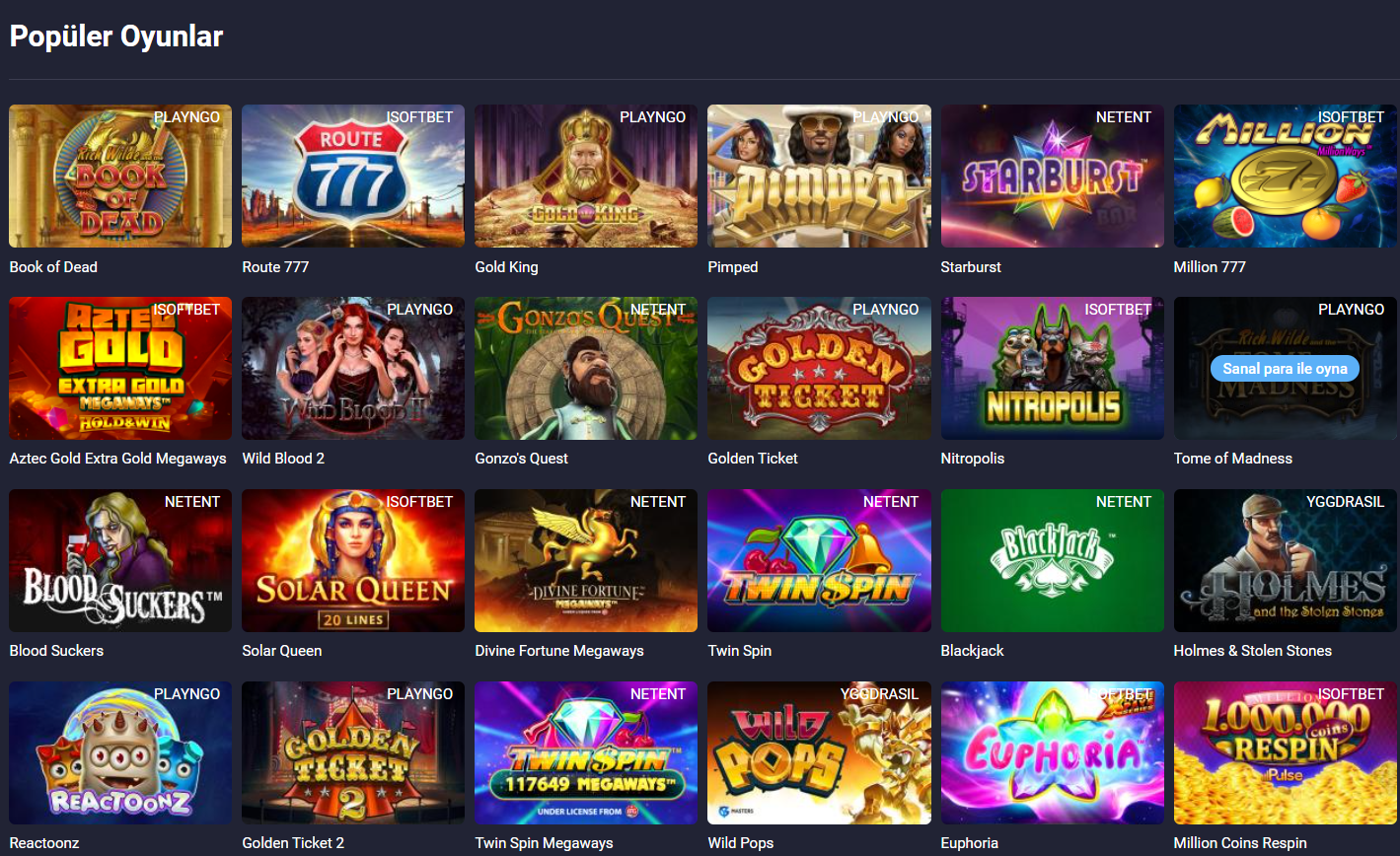Viewport: 1400px width, 856px height.
Task: Click the Route 777 game image
Action: (353, 176)
